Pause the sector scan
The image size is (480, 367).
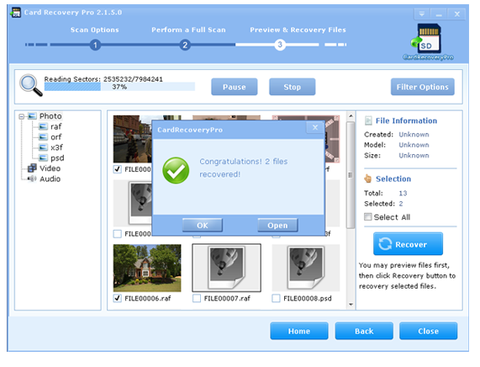click(x=234, y=87)
